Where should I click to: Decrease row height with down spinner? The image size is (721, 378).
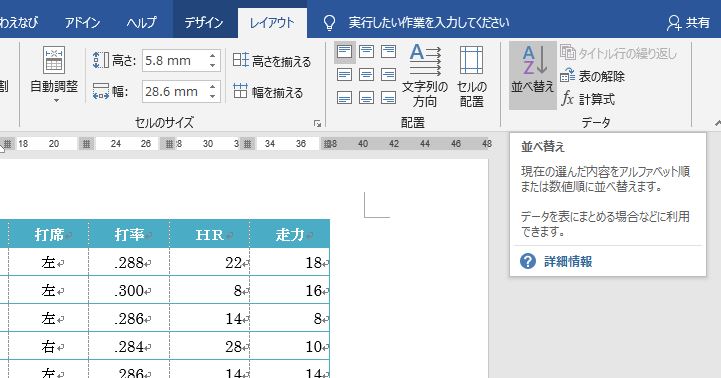click(212, 65)
